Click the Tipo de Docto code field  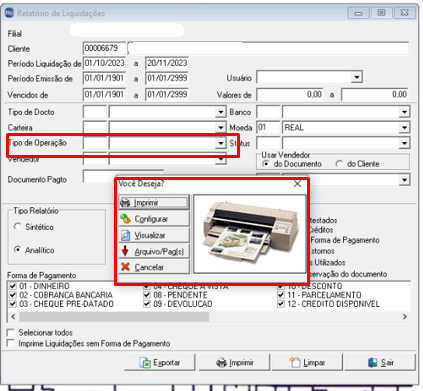tap(95, 112)
